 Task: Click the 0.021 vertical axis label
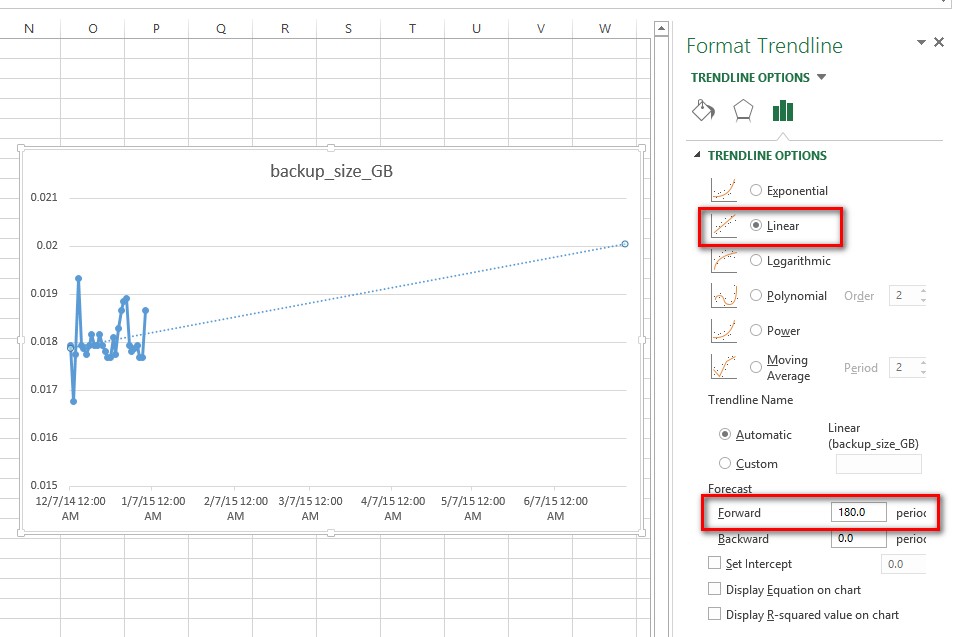point(44,197)
